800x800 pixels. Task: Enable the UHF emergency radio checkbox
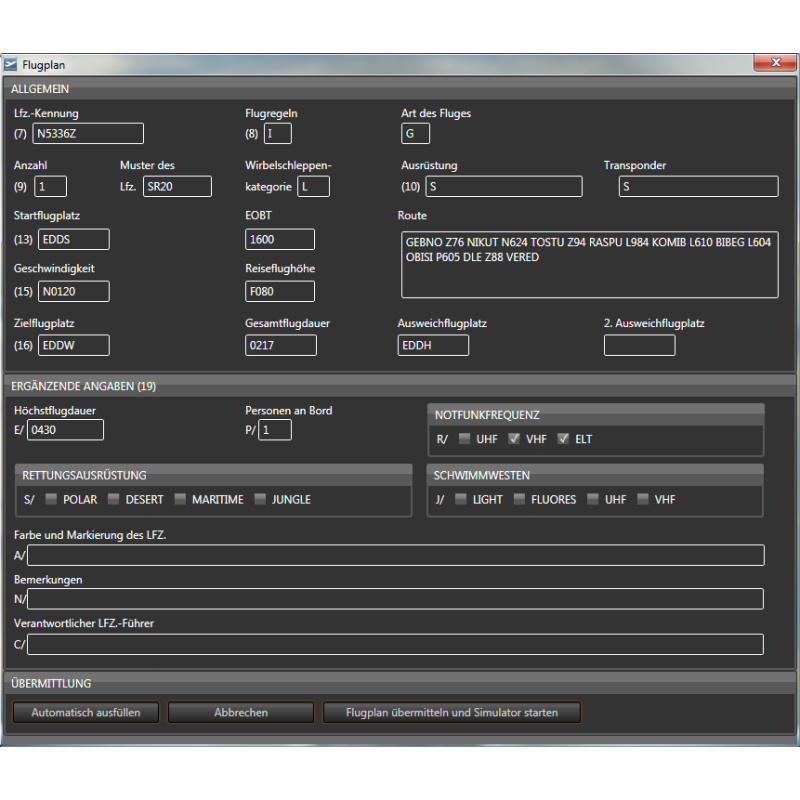click(x=464, y=439)
